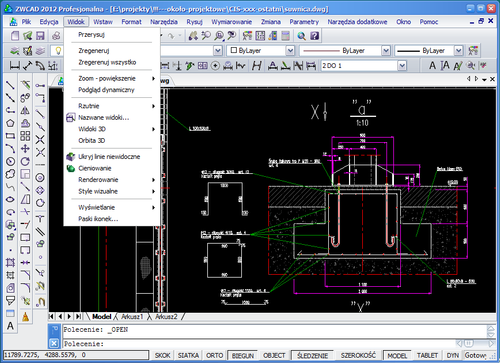Choose Przerysuj from Widok menu
Screen dimensions: 500x363
(x=112, y=35)
